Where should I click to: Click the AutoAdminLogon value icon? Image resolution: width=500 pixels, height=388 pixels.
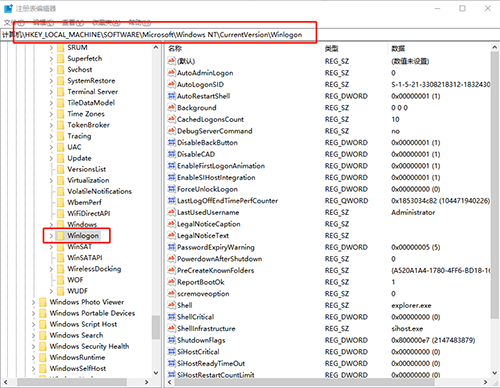pyautogui.click(x=171, y=73)
